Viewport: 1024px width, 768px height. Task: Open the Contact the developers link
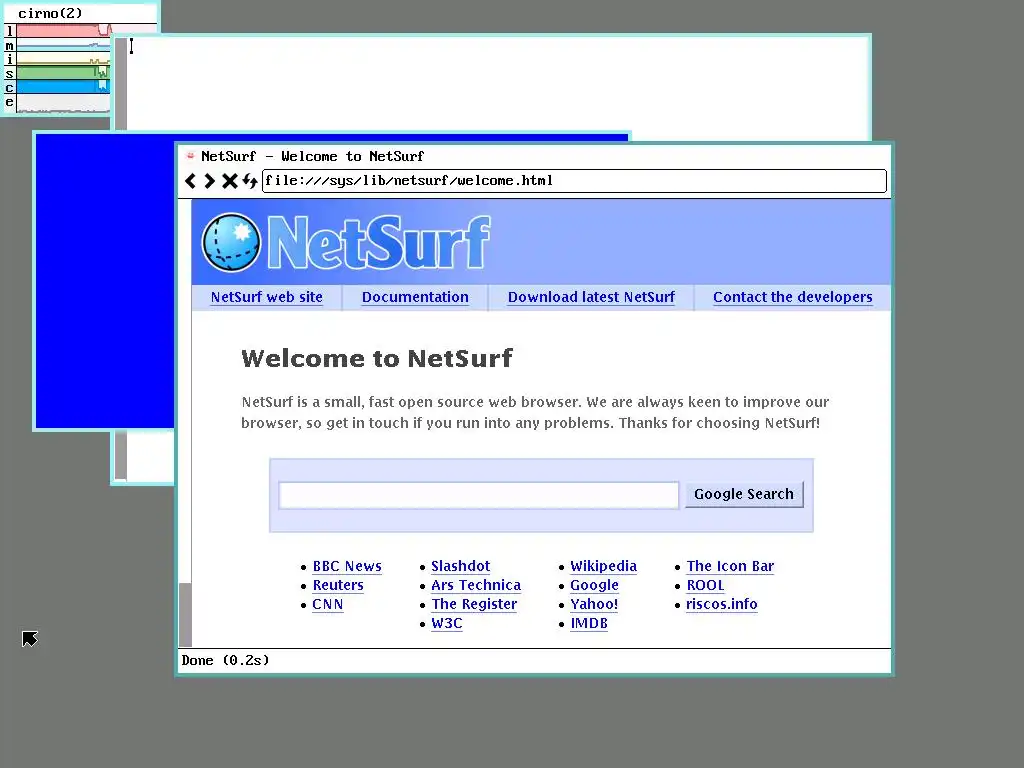792,297
